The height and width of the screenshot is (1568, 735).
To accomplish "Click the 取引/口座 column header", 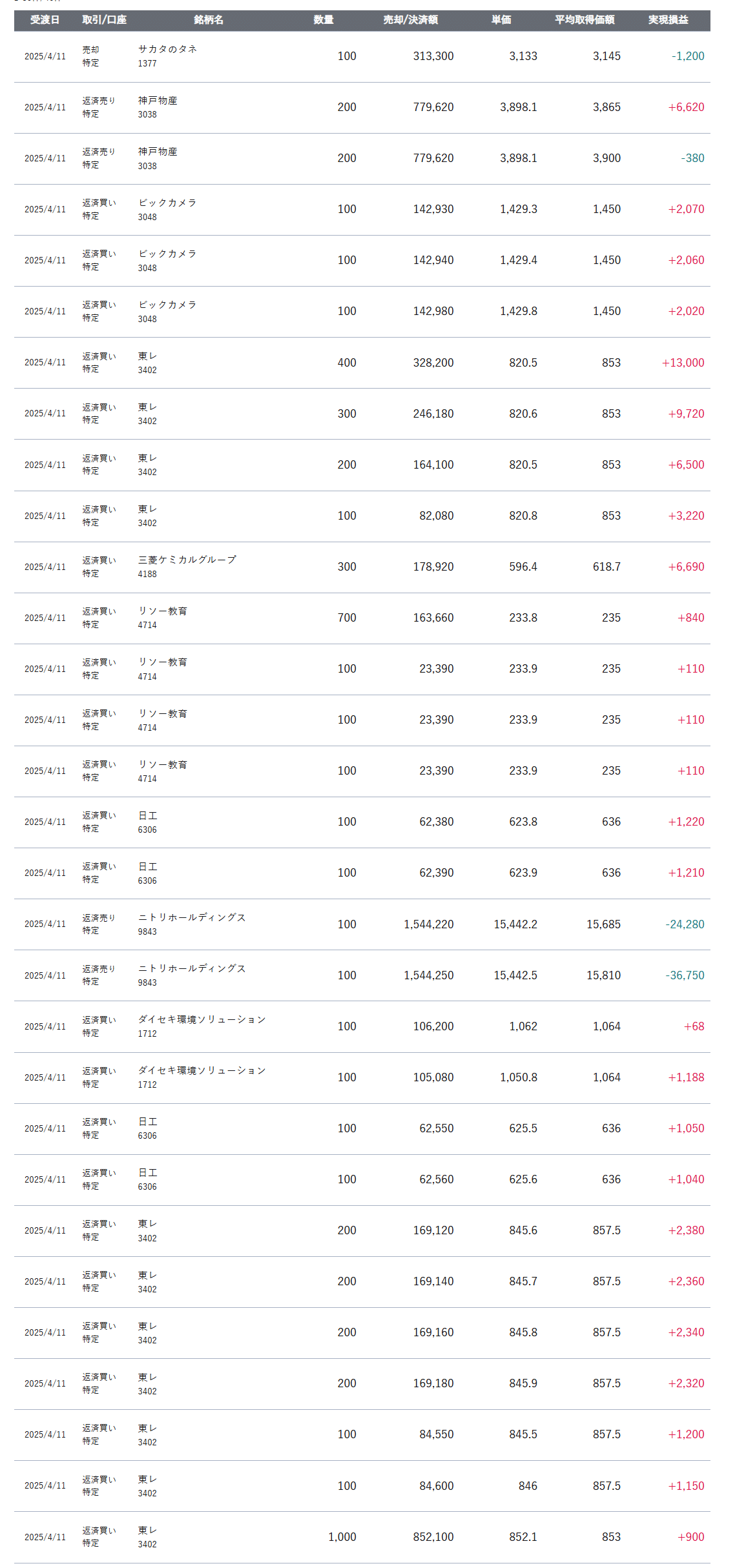I will coord(104,20).
